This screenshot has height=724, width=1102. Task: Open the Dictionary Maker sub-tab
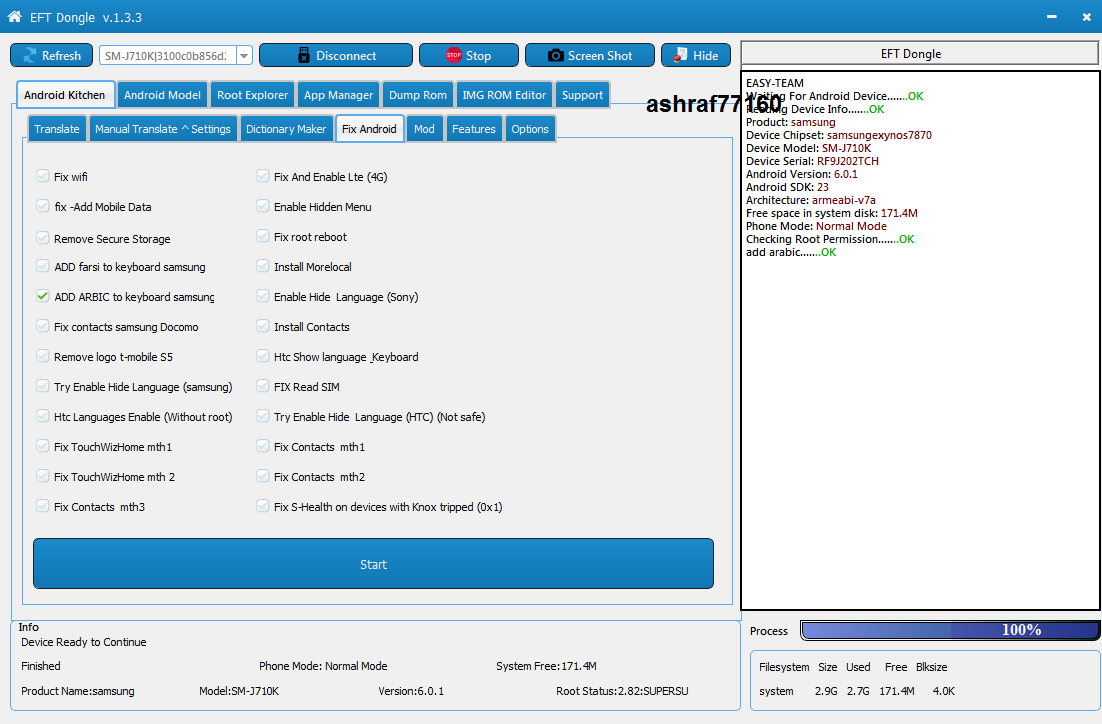(x=286, y=129)
